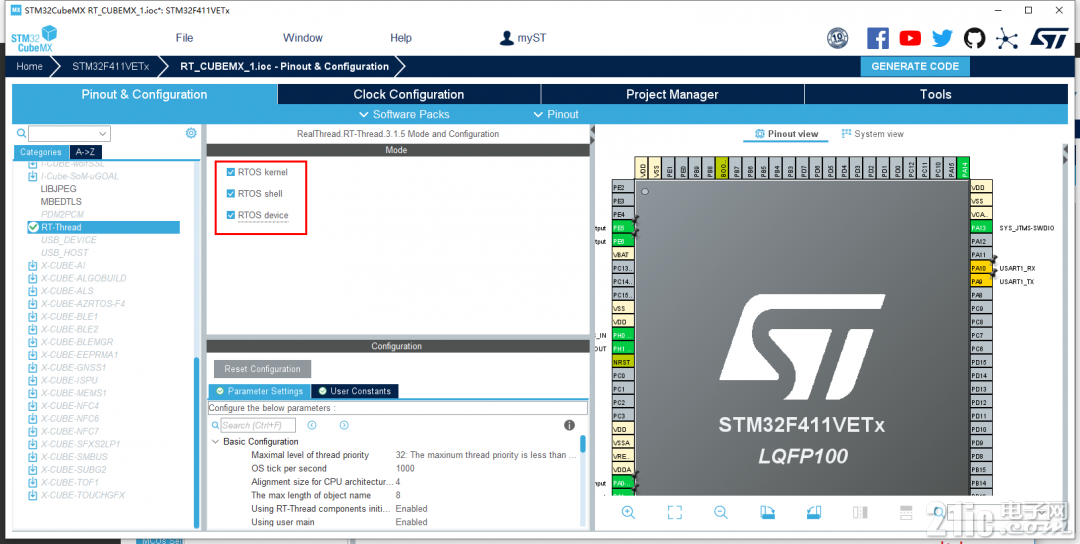The image size is (1080, 544).
Task: Open the Parameter Settings tab
Action: [260, 391]
